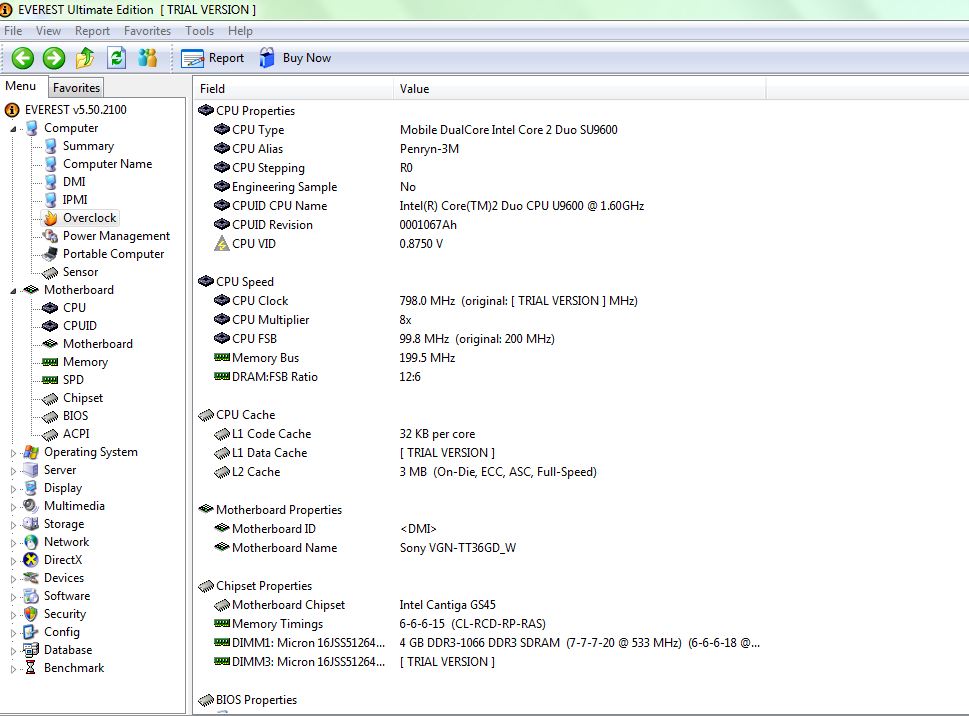Open the File menu
This screenshot has height=716, width=969.
13,31
